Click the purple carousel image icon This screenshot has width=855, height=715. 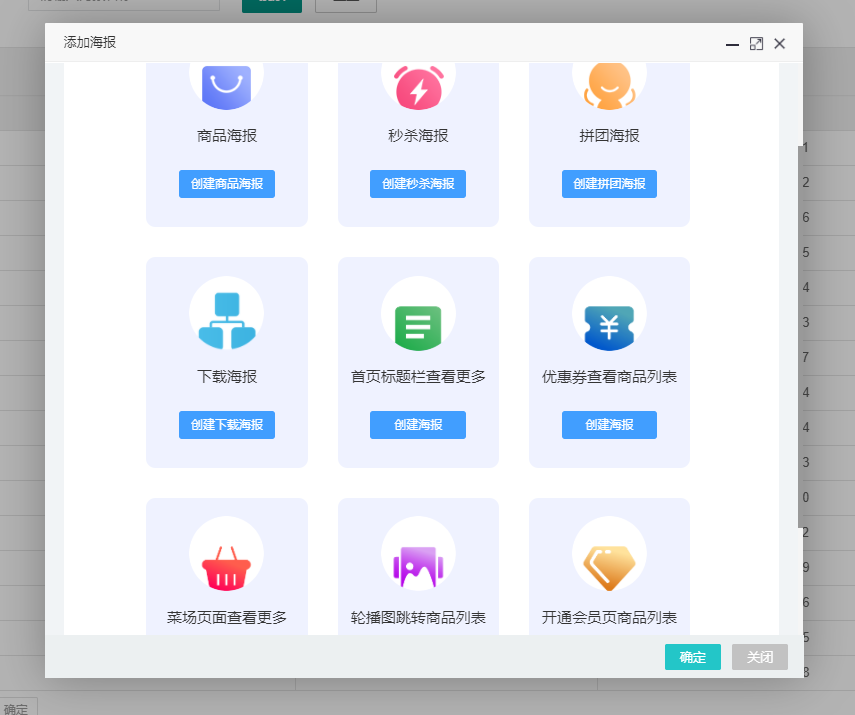(418, 566)
